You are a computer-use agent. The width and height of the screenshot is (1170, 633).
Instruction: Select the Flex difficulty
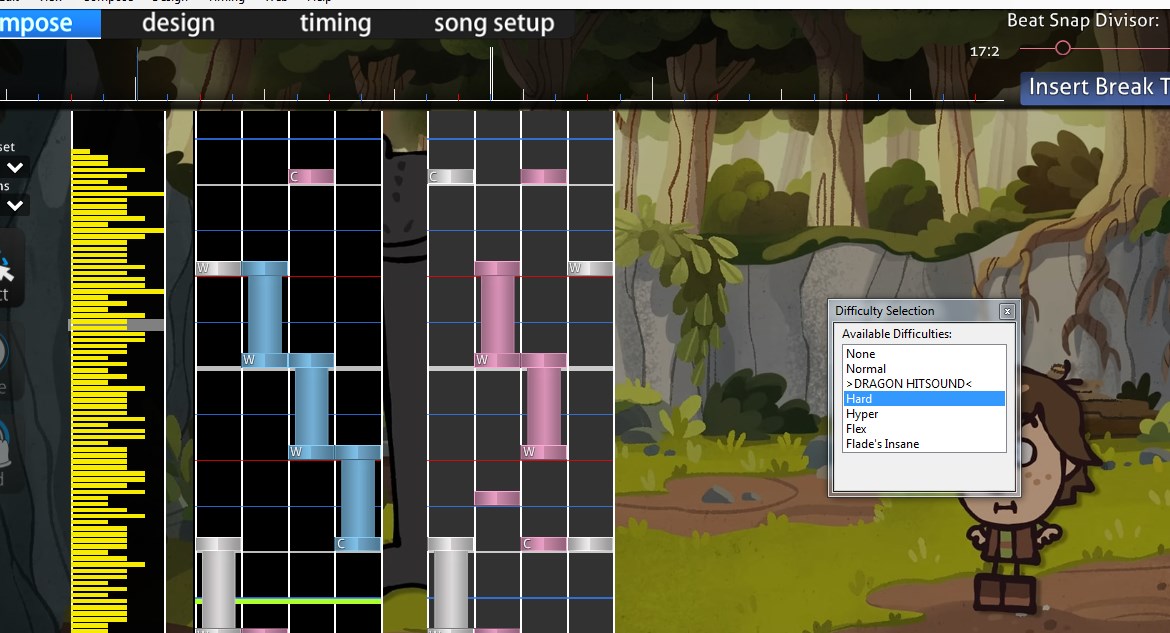[856, 429]
